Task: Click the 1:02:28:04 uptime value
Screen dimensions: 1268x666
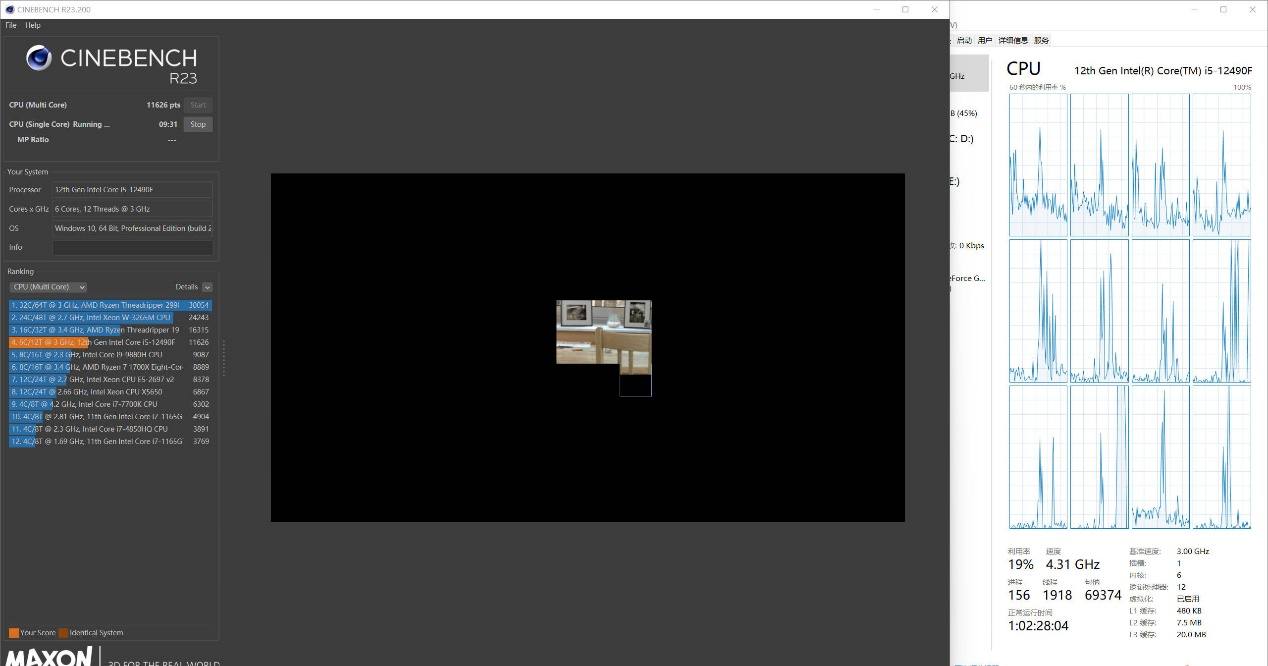Action: click(1038, 626)
